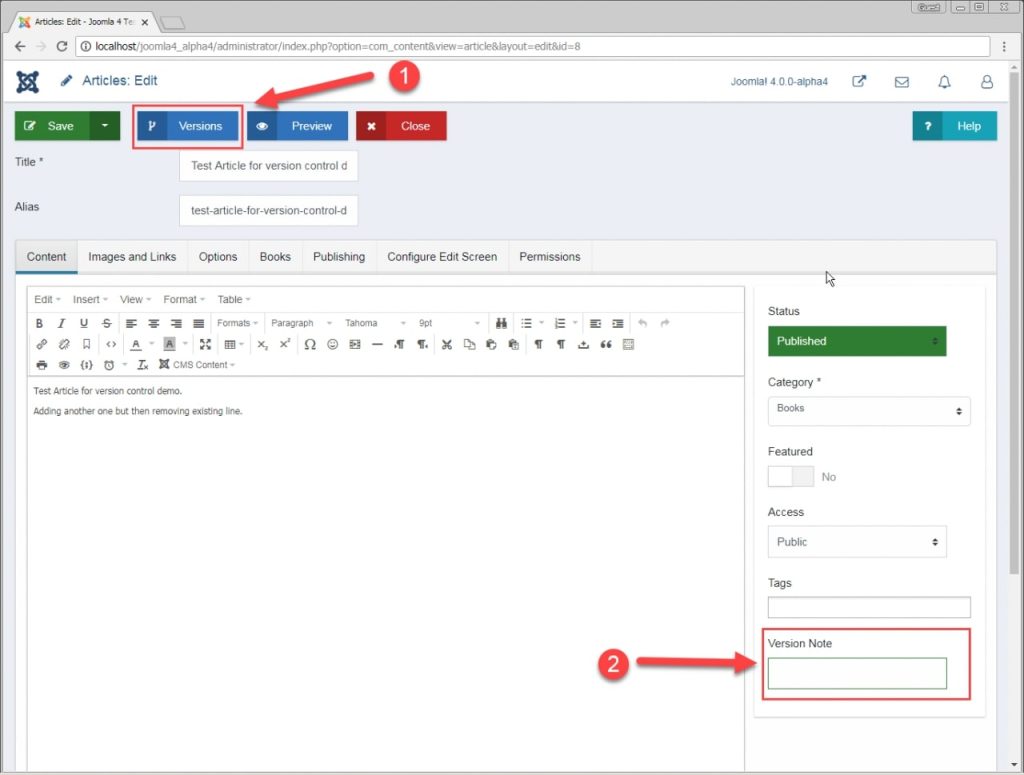The height and width of the screenshot is (775, 1024).
Task: Open user account menu icon
Action: [987, 82]
